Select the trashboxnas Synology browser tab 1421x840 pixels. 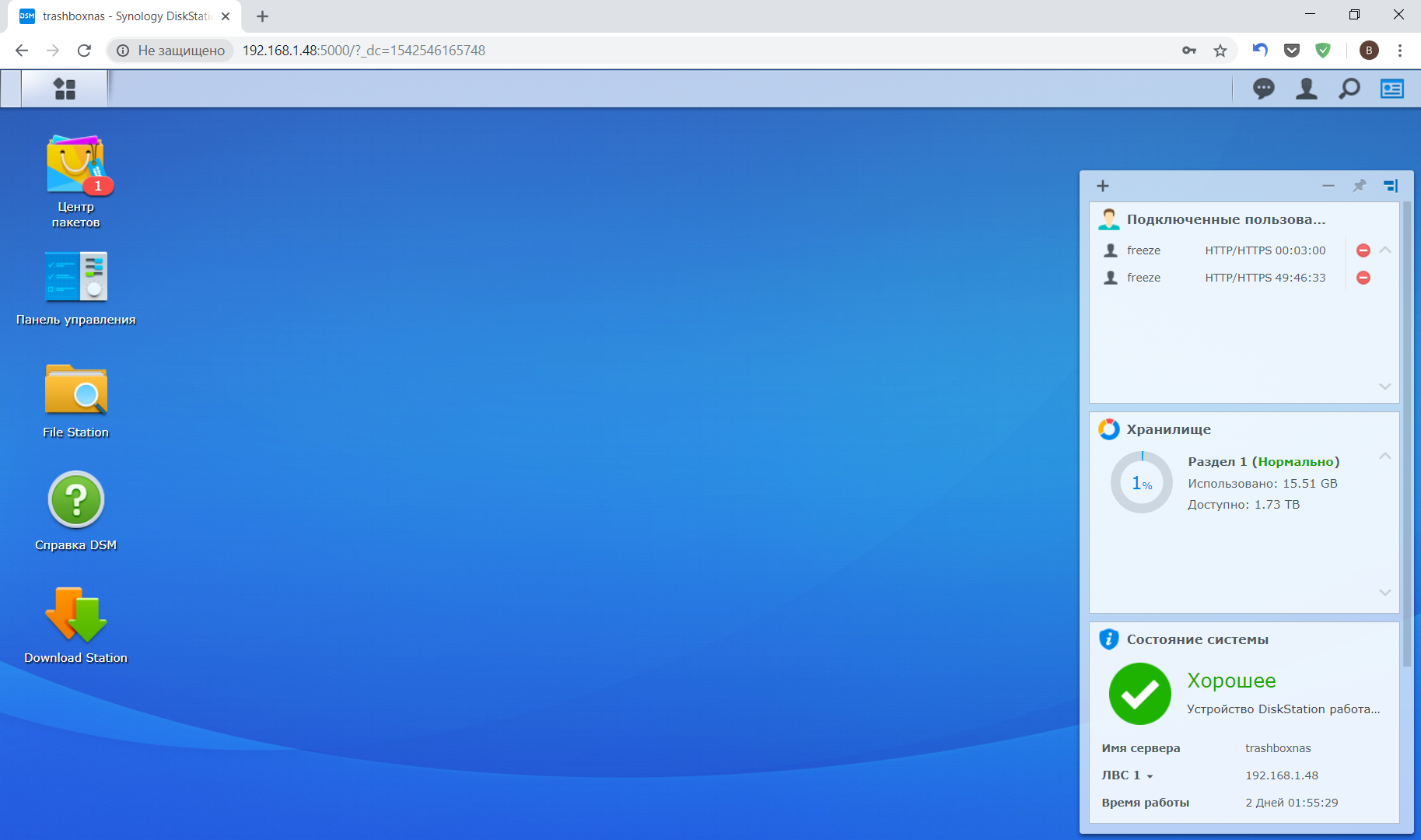[x=124, y=16]
